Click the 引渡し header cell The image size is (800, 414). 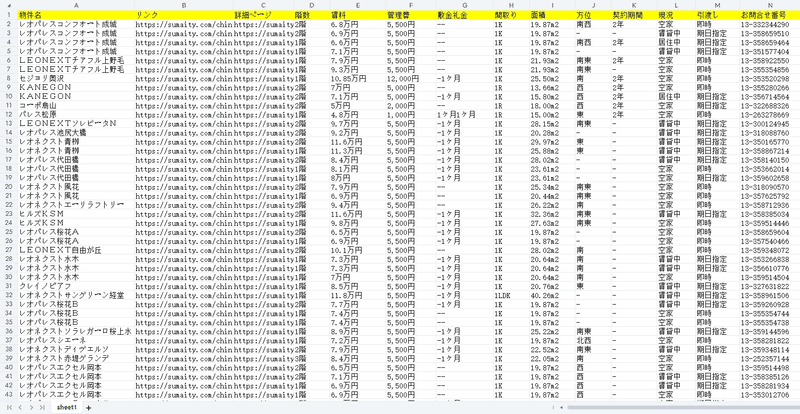pos(717,15)
